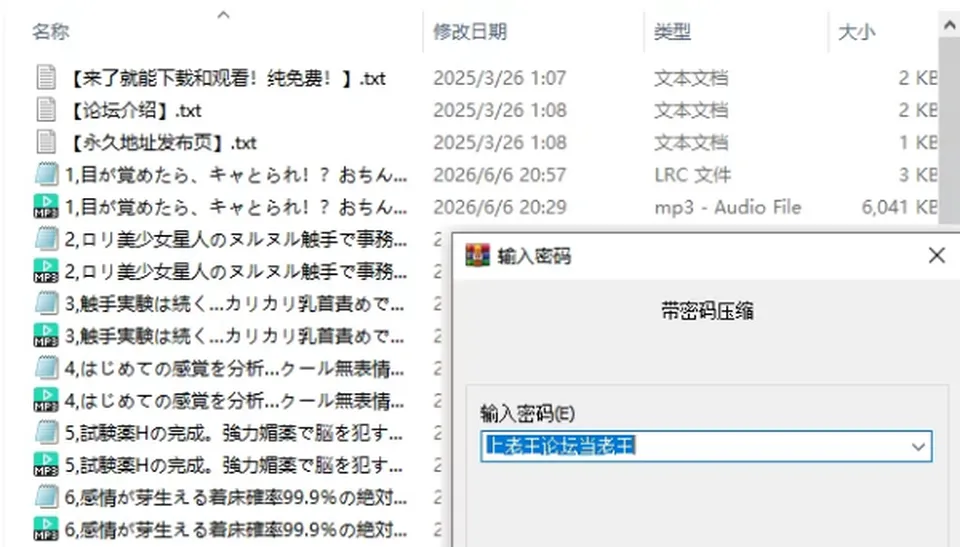Click the LRC notepad icon of track 4,はじめての感覚
The width and height of the screenshot is (960, 547).
[x=46, y=368]
